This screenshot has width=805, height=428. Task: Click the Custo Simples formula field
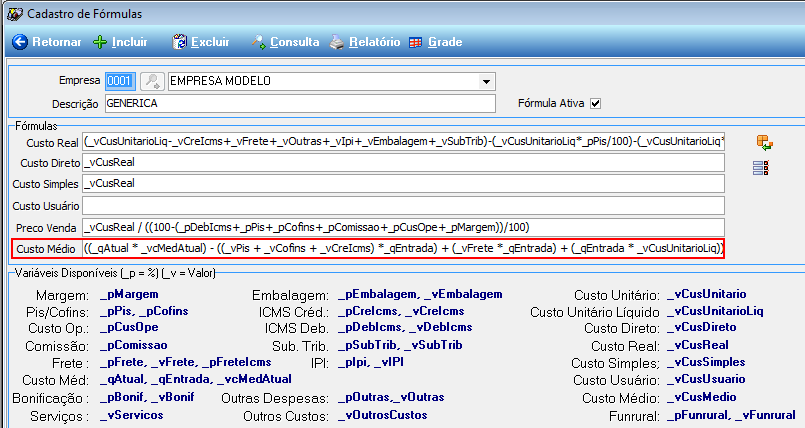coord(404,184)
